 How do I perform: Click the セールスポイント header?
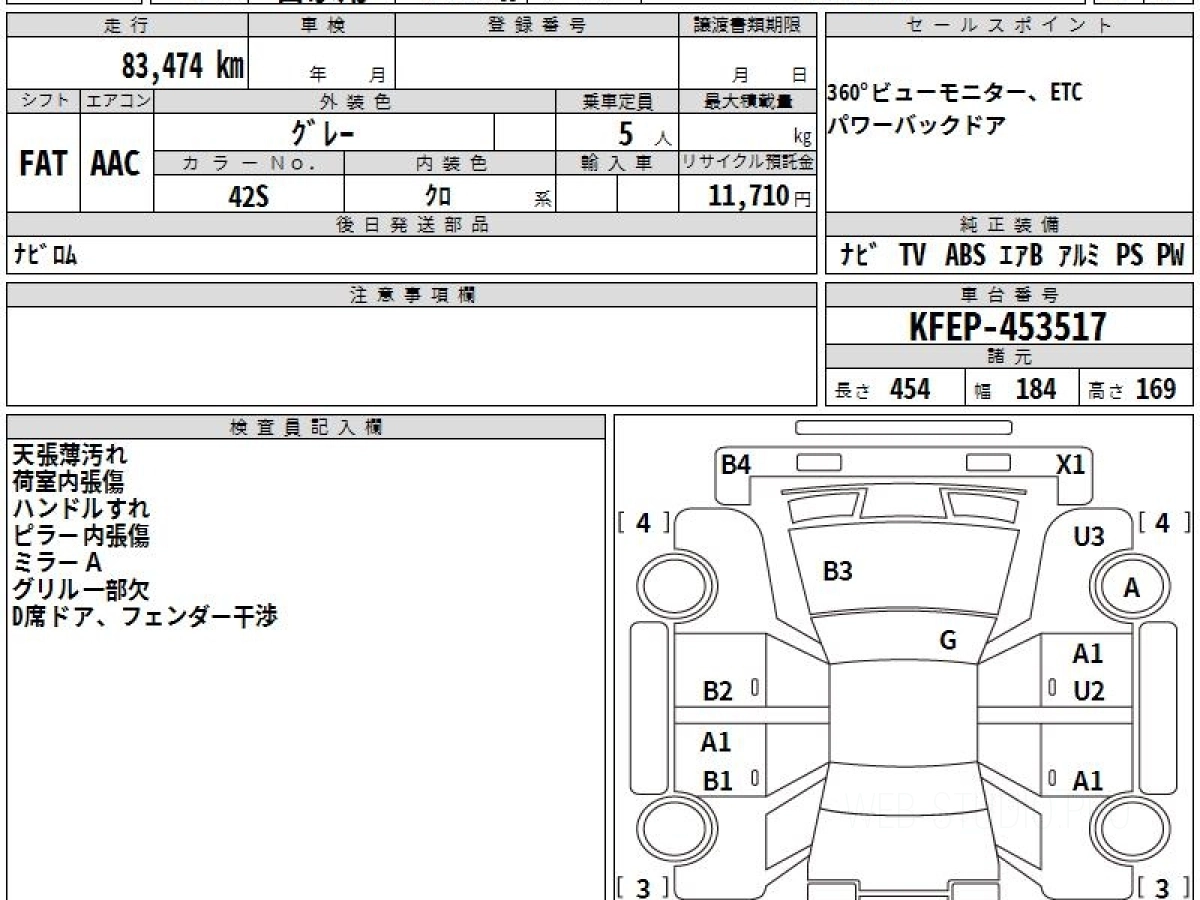pos(1010,27)
